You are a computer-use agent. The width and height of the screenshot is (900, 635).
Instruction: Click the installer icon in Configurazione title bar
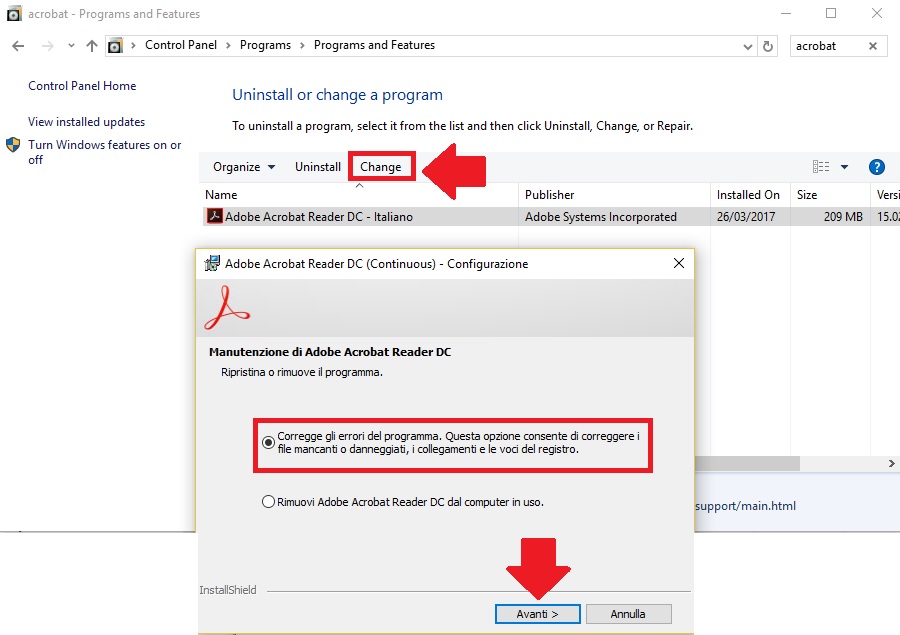[212, 264]
